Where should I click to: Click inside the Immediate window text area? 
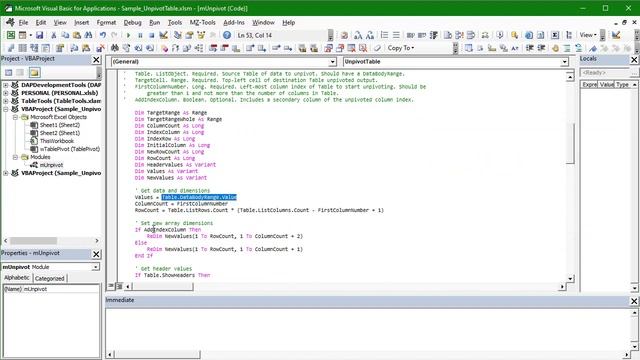click(367, 329)
